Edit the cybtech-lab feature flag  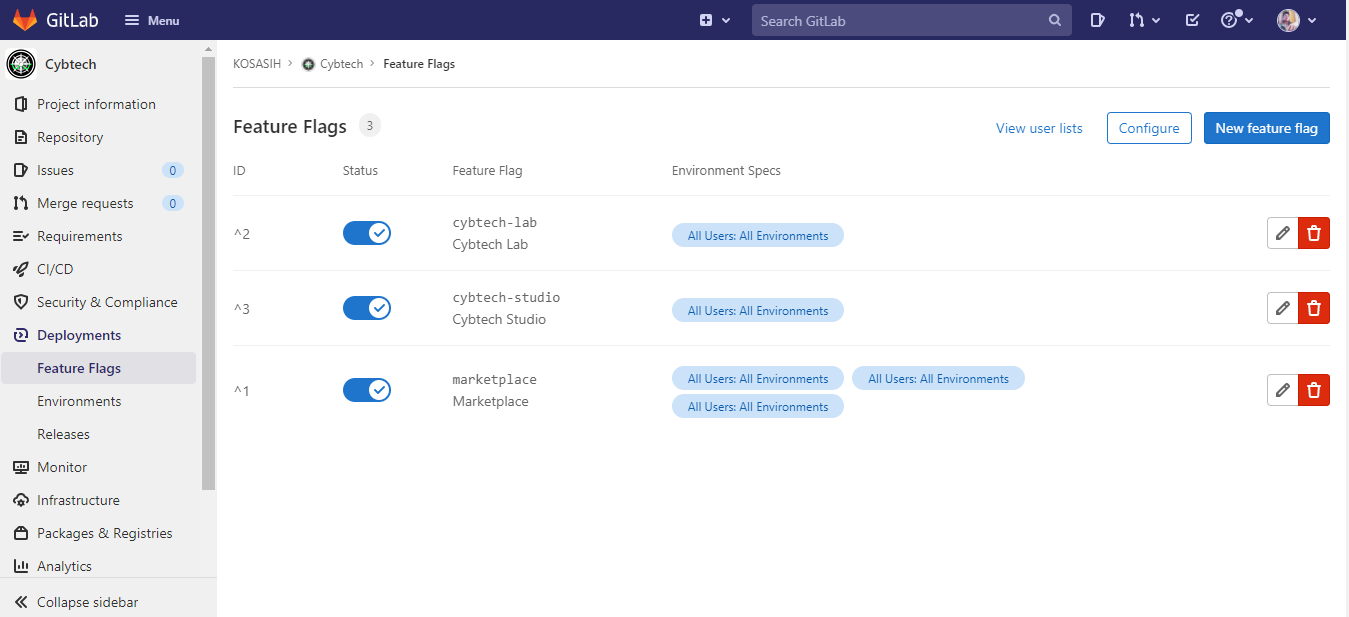tap(1282, 233)
